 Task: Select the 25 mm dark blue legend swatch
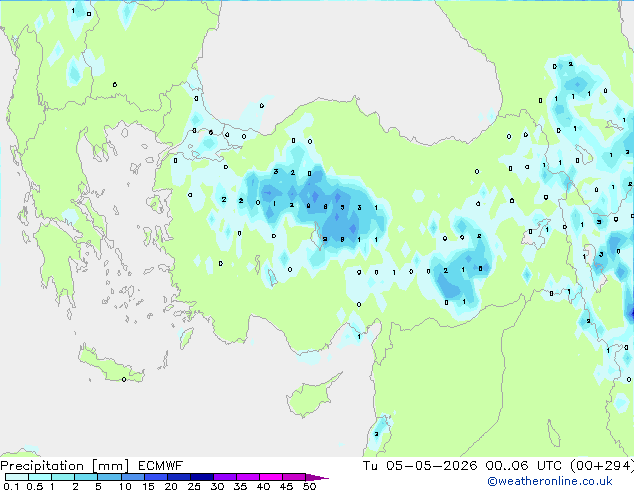coord(202,477)
